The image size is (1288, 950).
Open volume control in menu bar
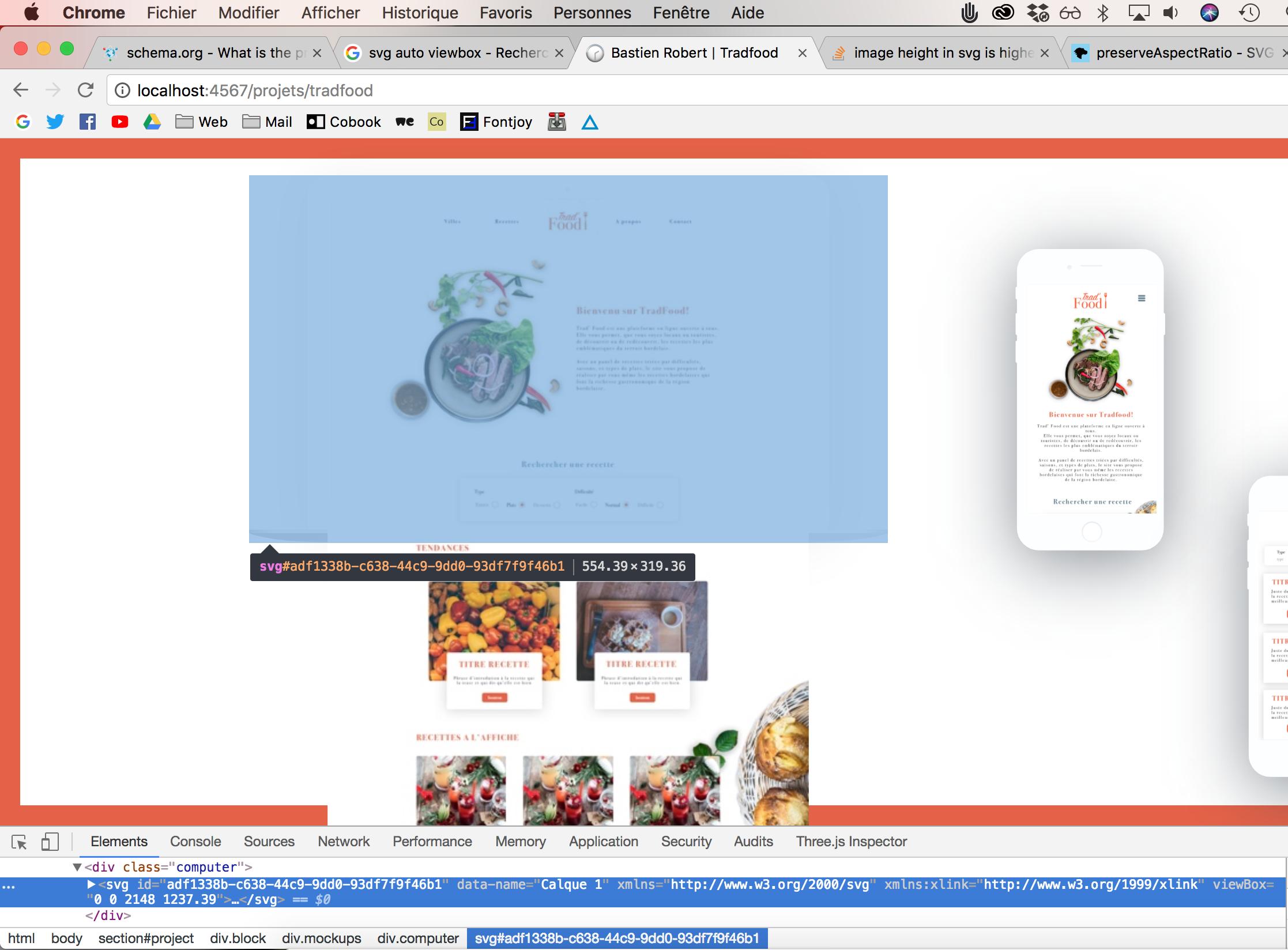click(x=1170, y=13)
